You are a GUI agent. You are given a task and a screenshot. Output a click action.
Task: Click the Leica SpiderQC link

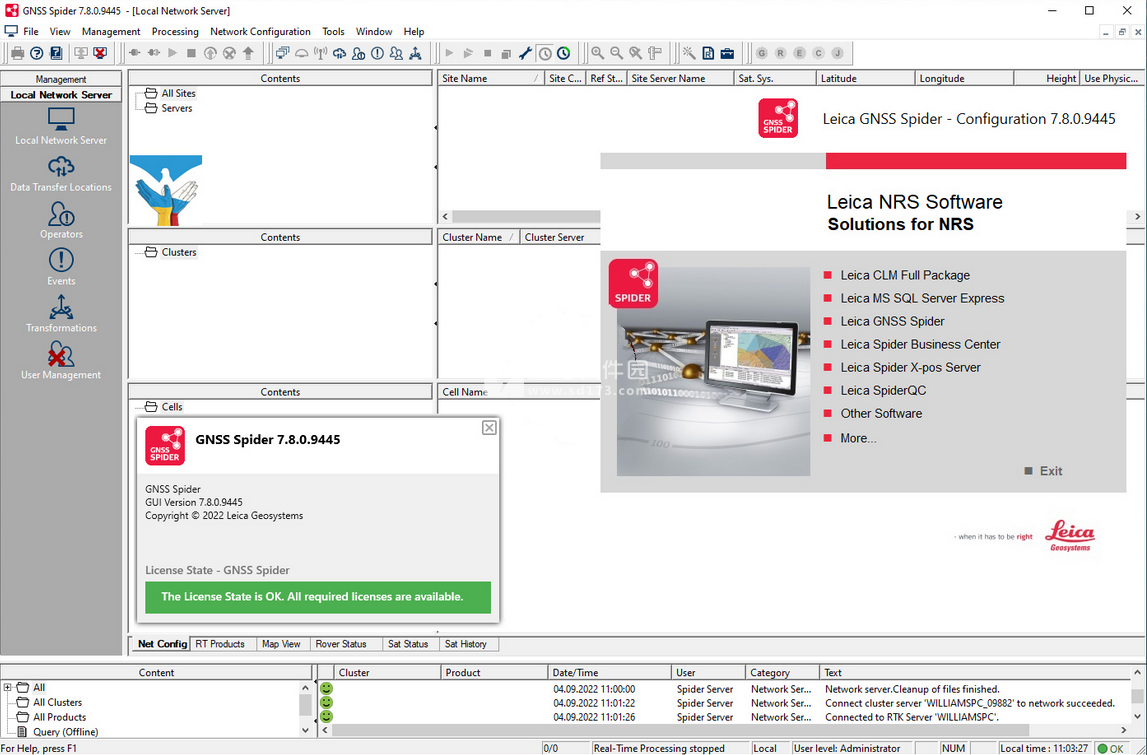(x=883, y=391)
